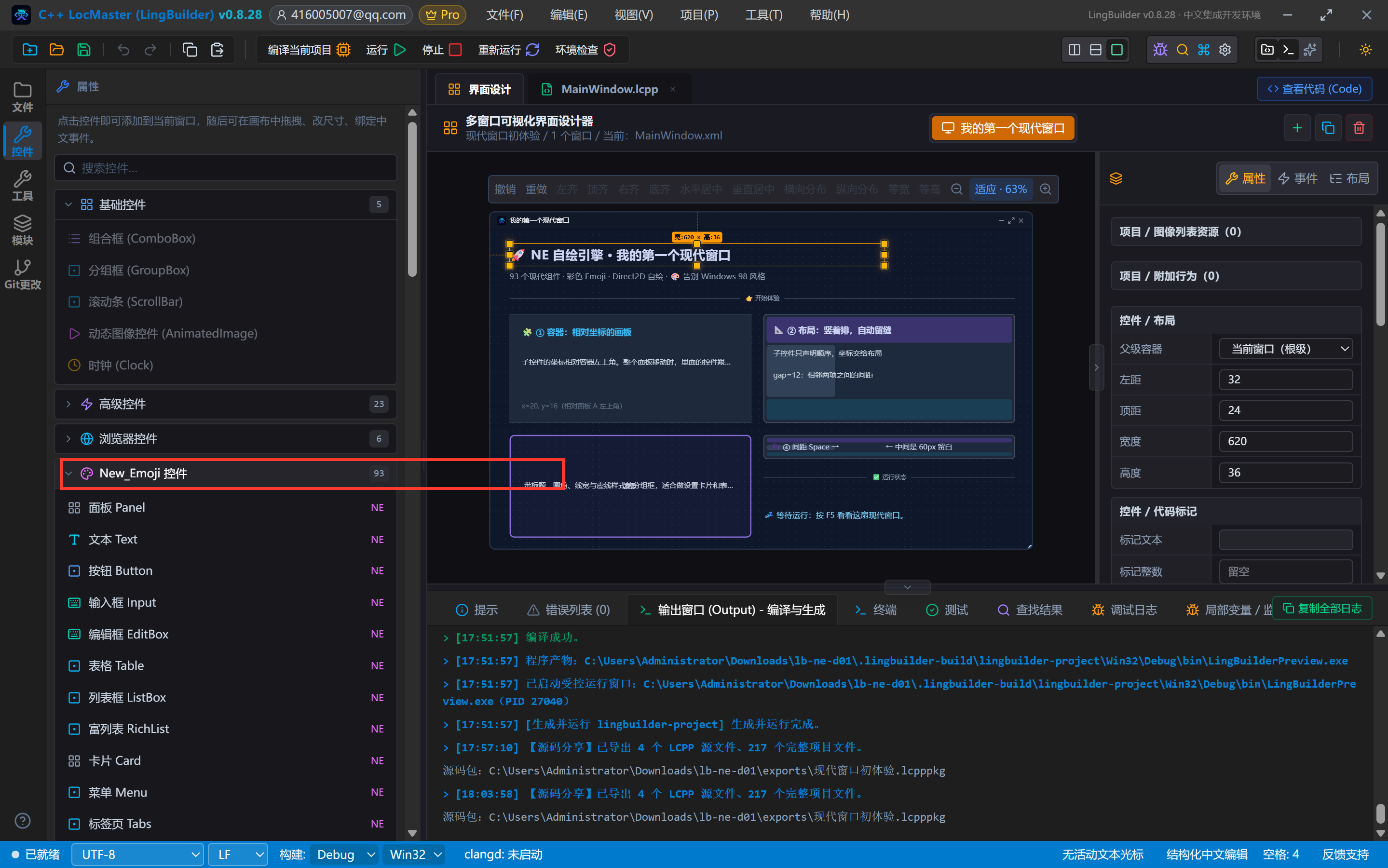This screenshot has width=1388, height=868.
Task: Click the undo arrow in top toolbar
Action: coord(123,50)
